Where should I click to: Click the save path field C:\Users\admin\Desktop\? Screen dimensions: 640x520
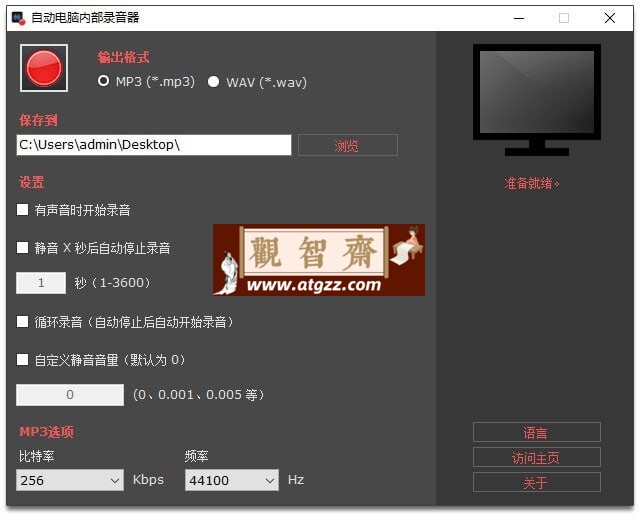pos(154,145)
